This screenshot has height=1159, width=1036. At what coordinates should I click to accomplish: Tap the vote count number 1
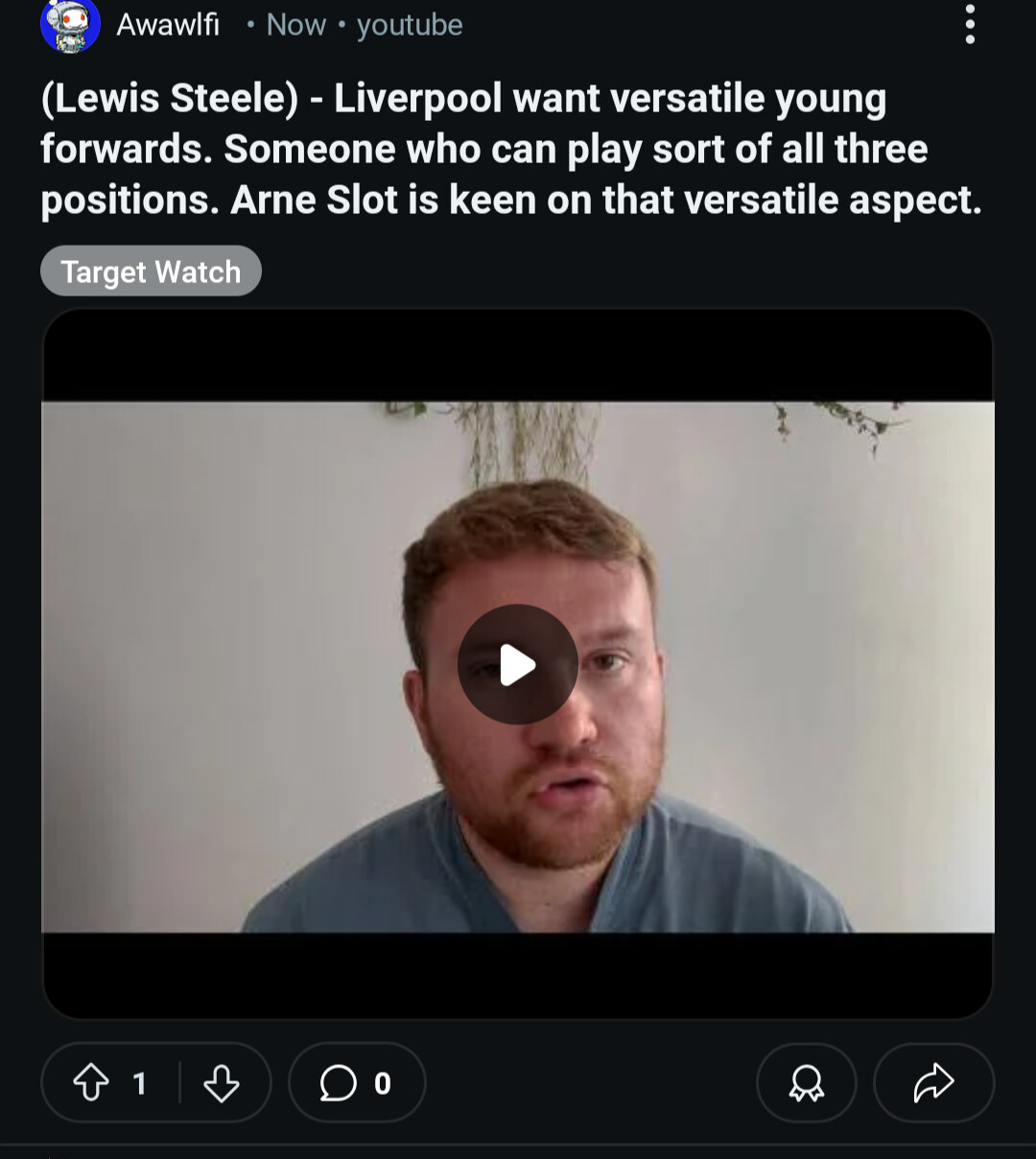[x=139, y=1083]
